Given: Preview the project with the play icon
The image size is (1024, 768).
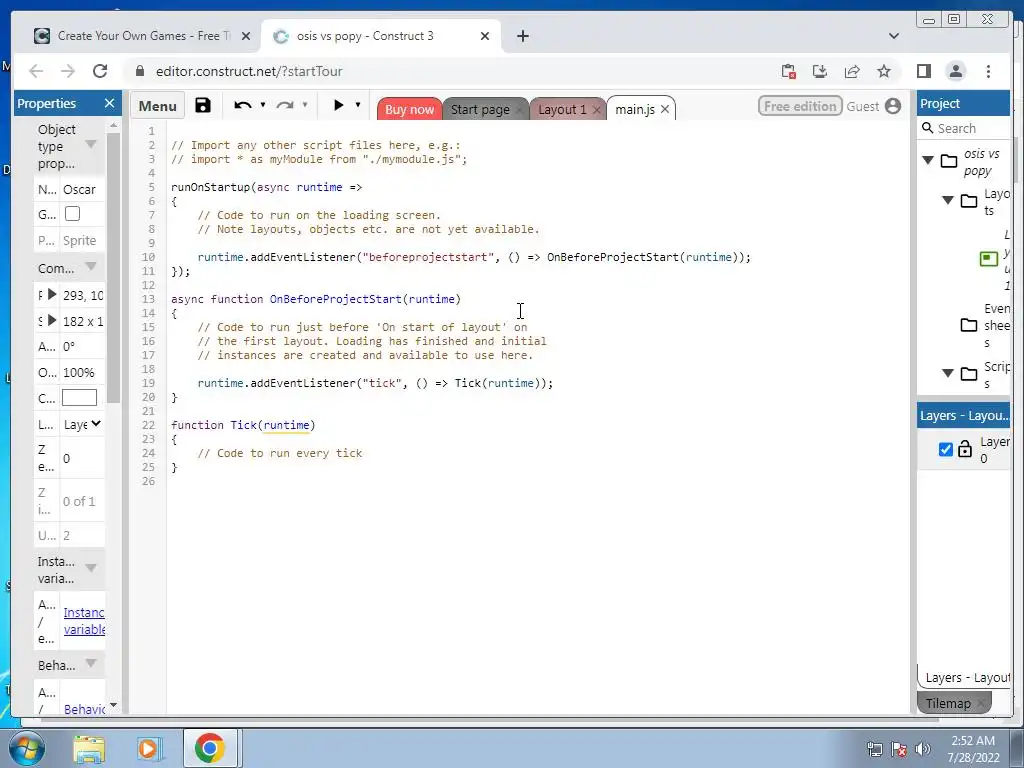Looking at the screenshot, I should click(x=338, y=105).
